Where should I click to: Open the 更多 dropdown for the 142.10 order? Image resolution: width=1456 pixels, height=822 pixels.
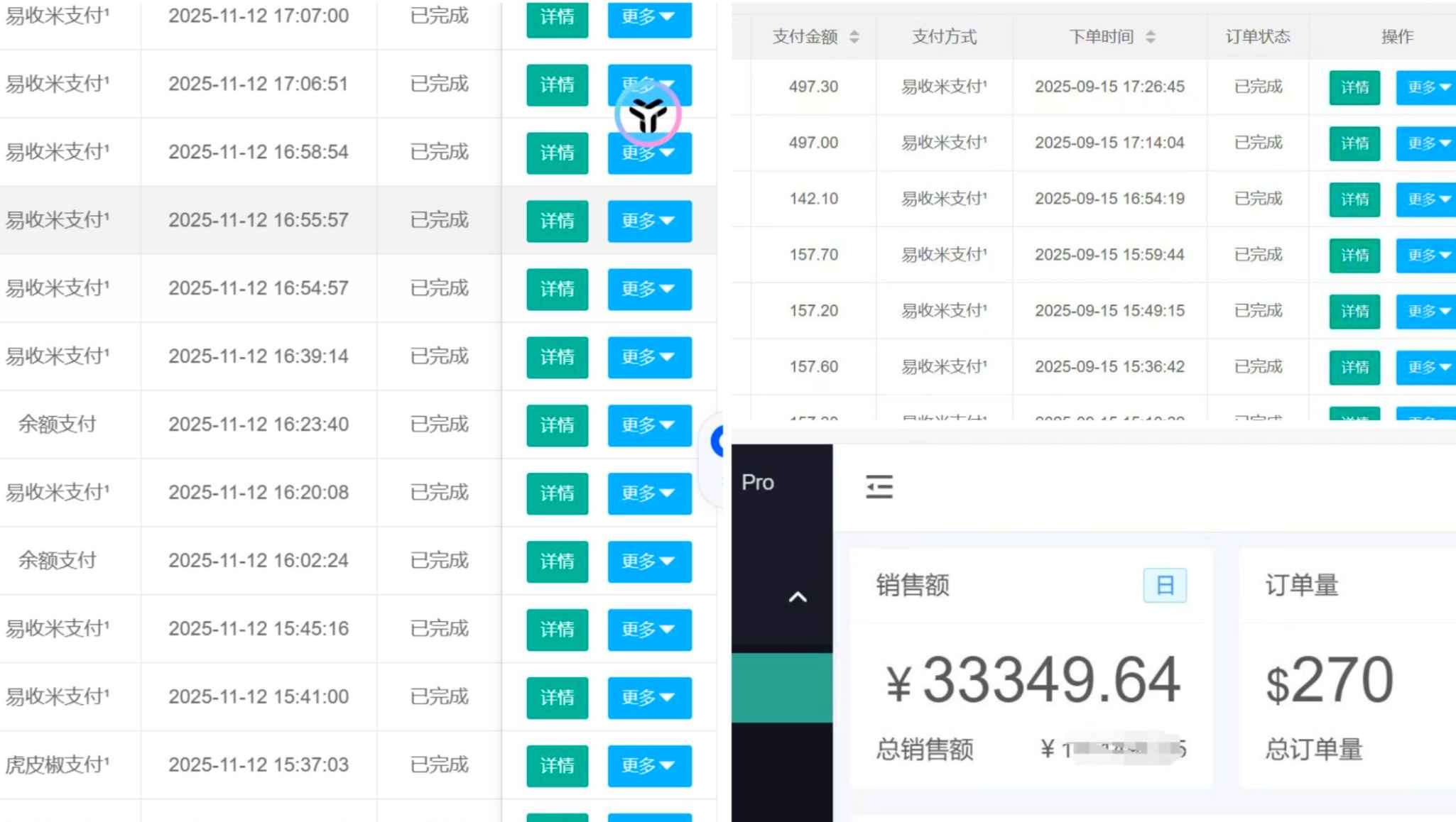click(1425, 199)
